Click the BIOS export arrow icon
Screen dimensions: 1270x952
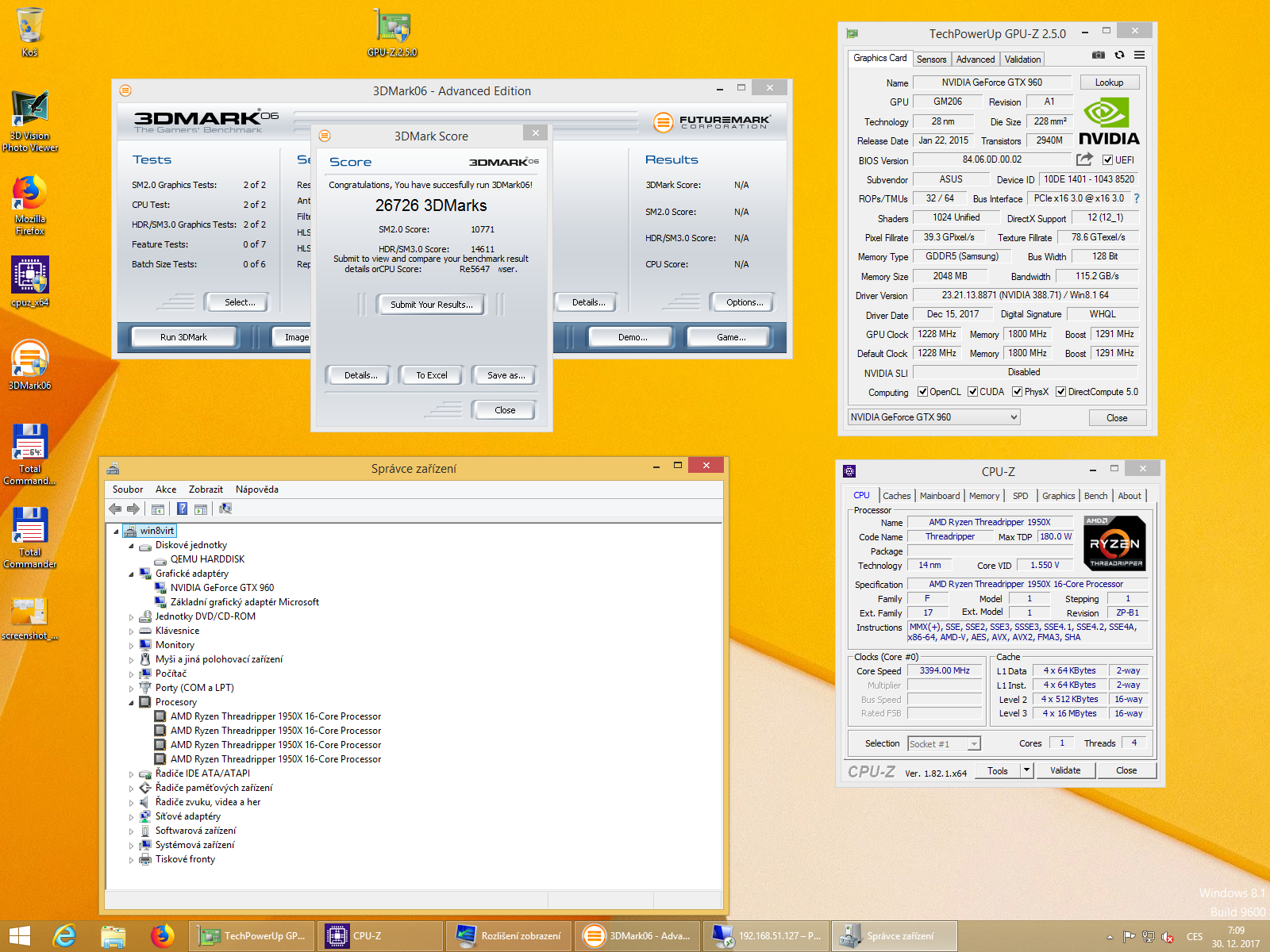coord(1084,159)
